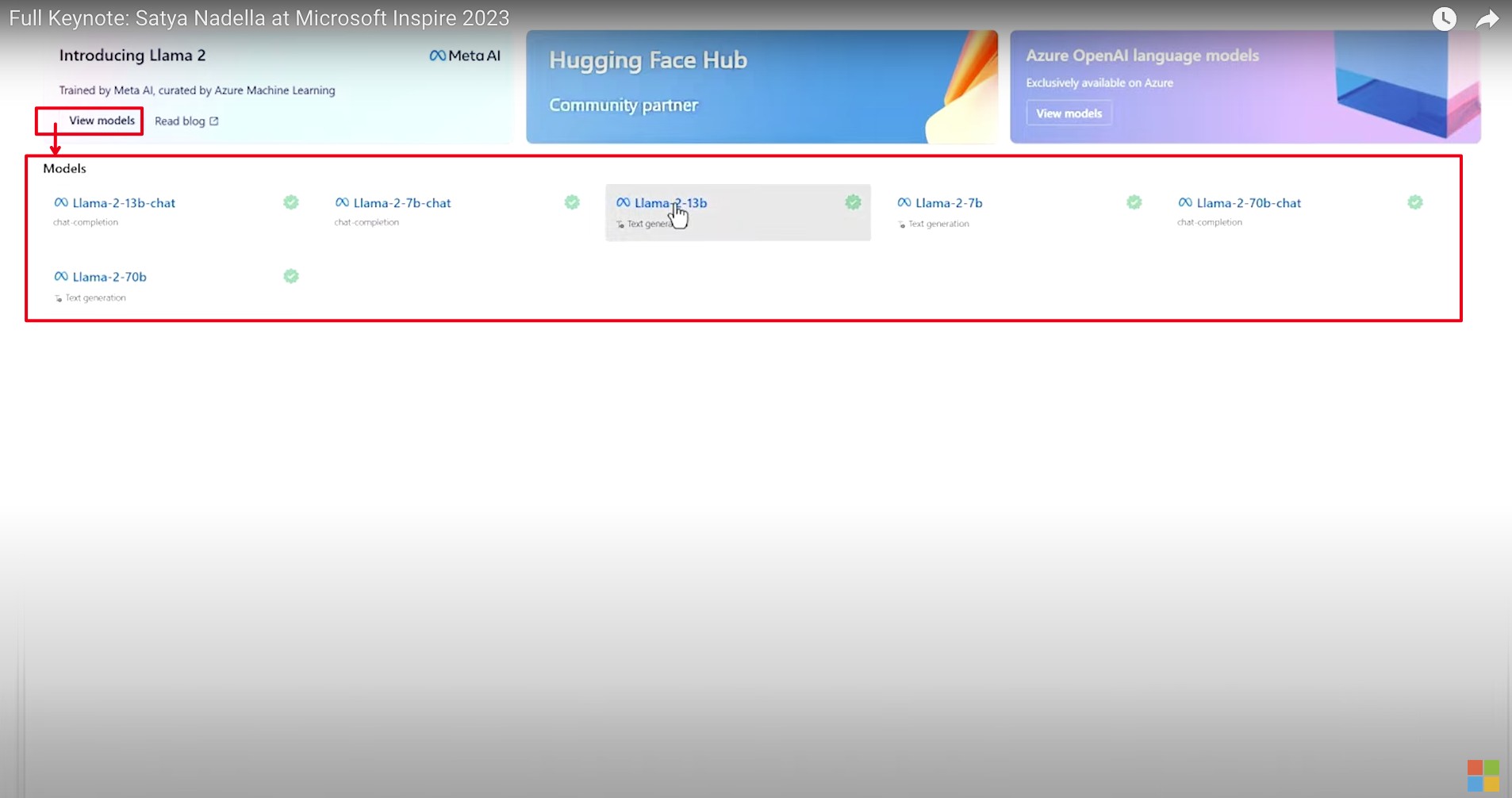Click View models on Azure OpenAI card
The height and width of the screenshot is (798, 1512).
click(1069, 113)
